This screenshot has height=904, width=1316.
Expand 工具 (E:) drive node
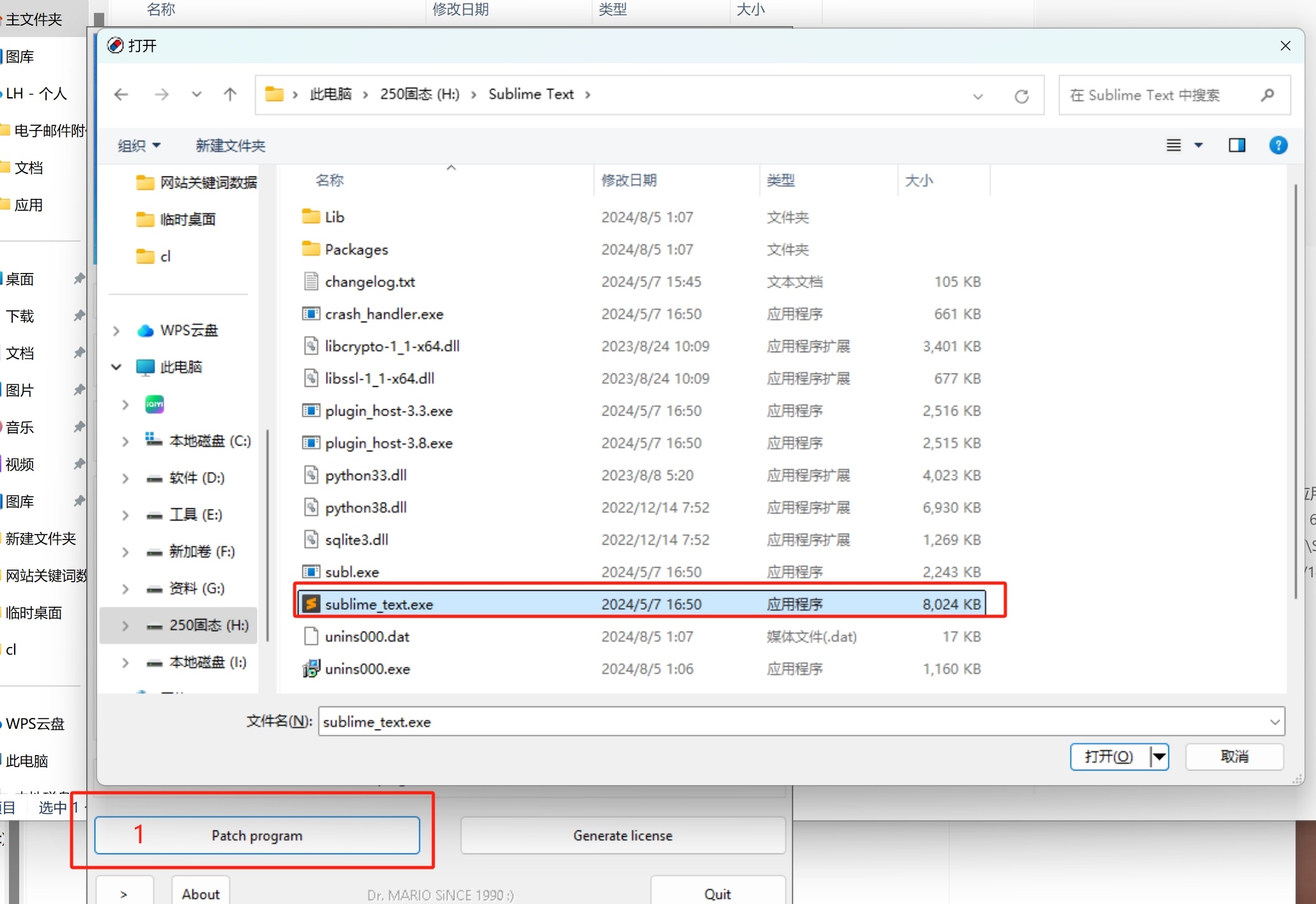pyautogui.click(x=125, y=515)
